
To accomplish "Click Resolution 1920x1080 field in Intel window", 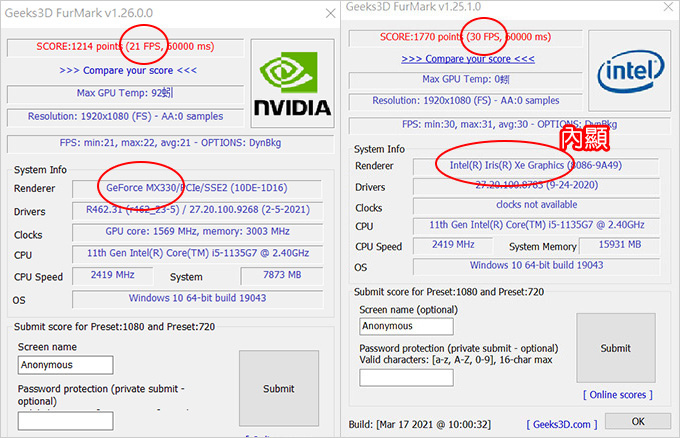I will pyautogui.click(x=466, y=101).
